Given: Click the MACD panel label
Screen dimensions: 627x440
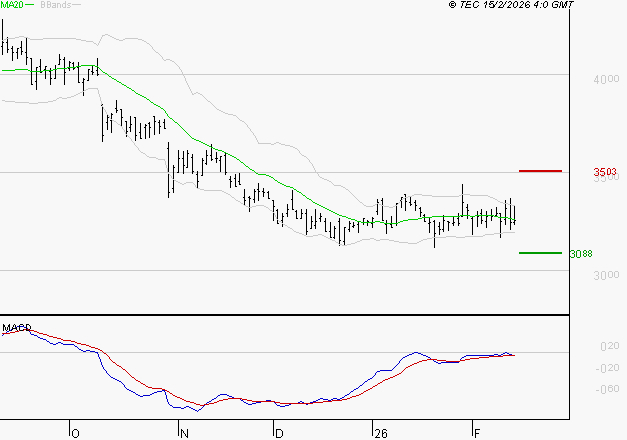Looking at the screenshot, I should [16, 328].
